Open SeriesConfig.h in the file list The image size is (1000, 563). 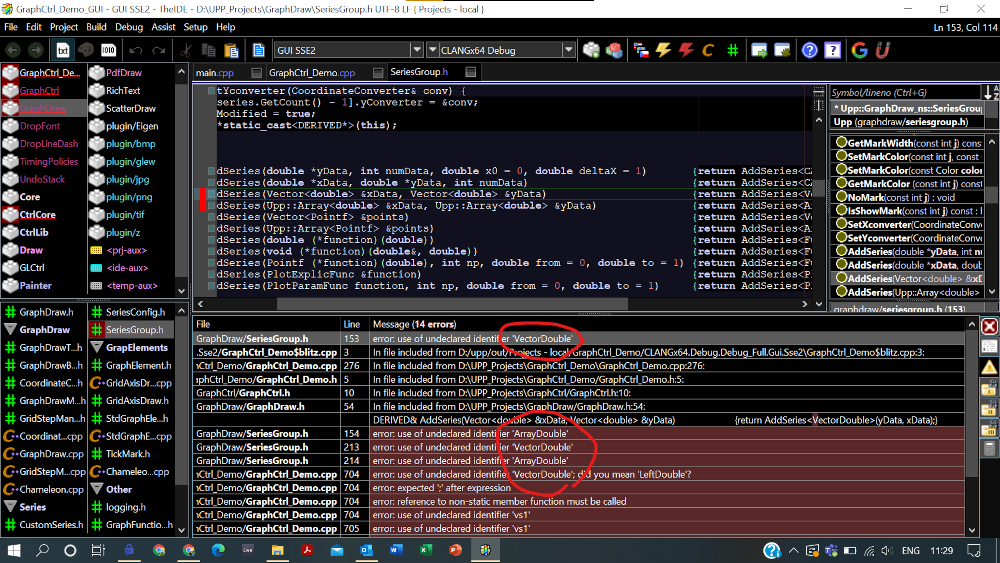(135, 313)
